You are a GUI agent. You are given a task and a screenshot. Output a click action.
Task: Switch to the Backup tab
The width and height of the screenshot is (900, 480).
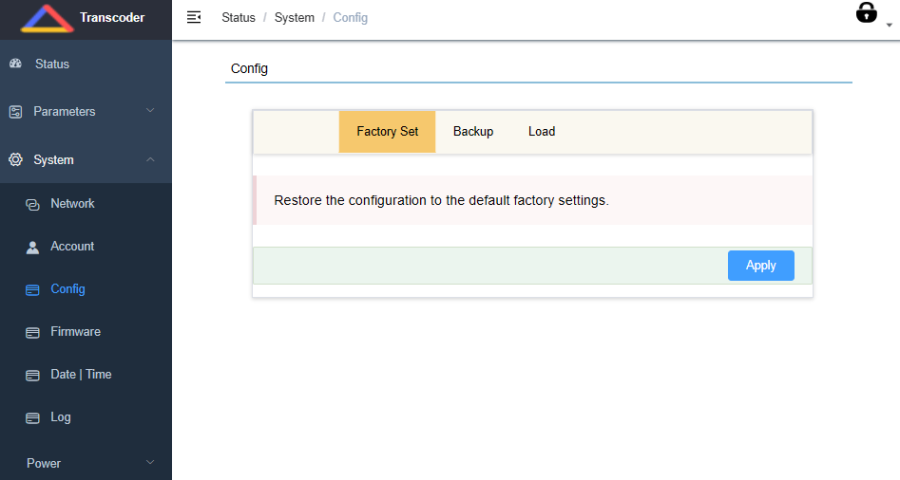tap(473, 132)
